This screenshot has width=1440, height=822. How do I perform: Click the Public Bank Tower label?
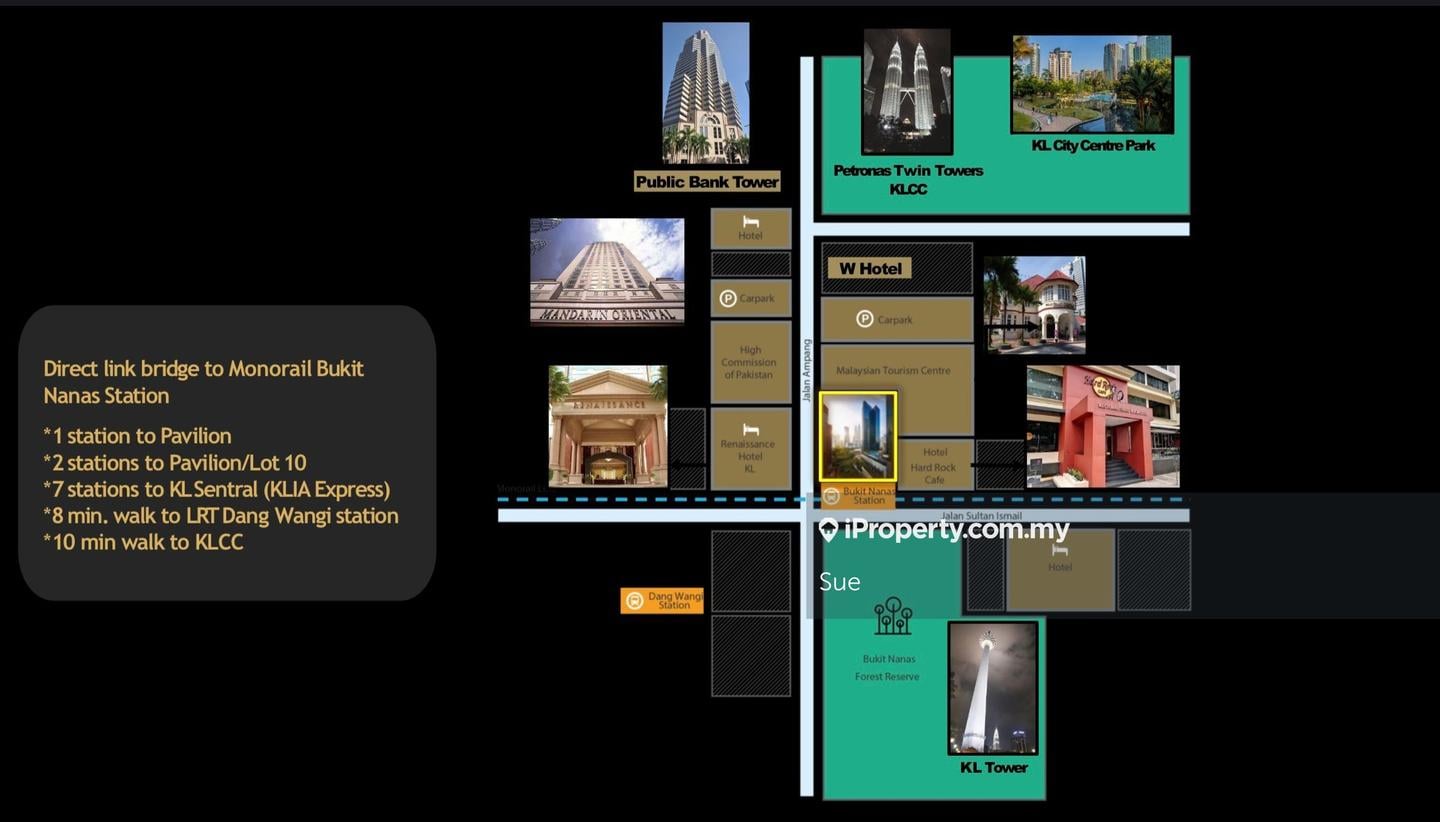[x=706, y=181]
